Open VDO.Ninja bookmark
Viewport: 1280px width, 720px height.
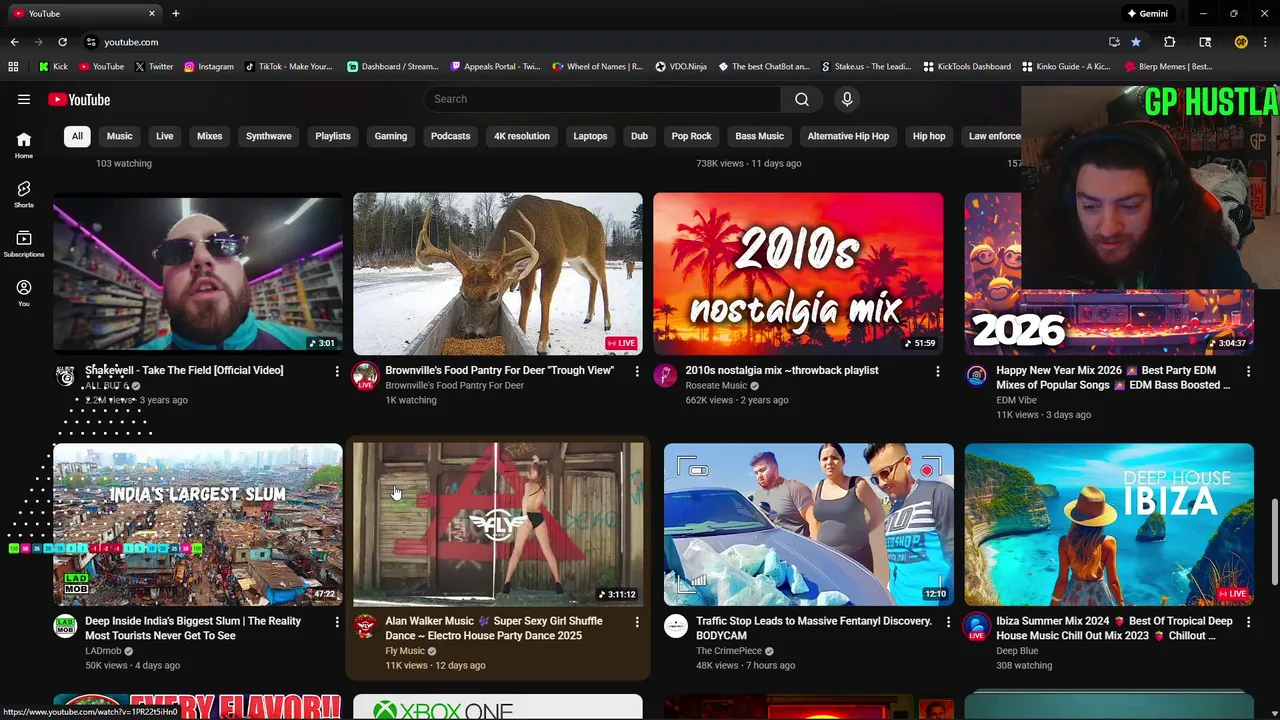click(681, 67)
